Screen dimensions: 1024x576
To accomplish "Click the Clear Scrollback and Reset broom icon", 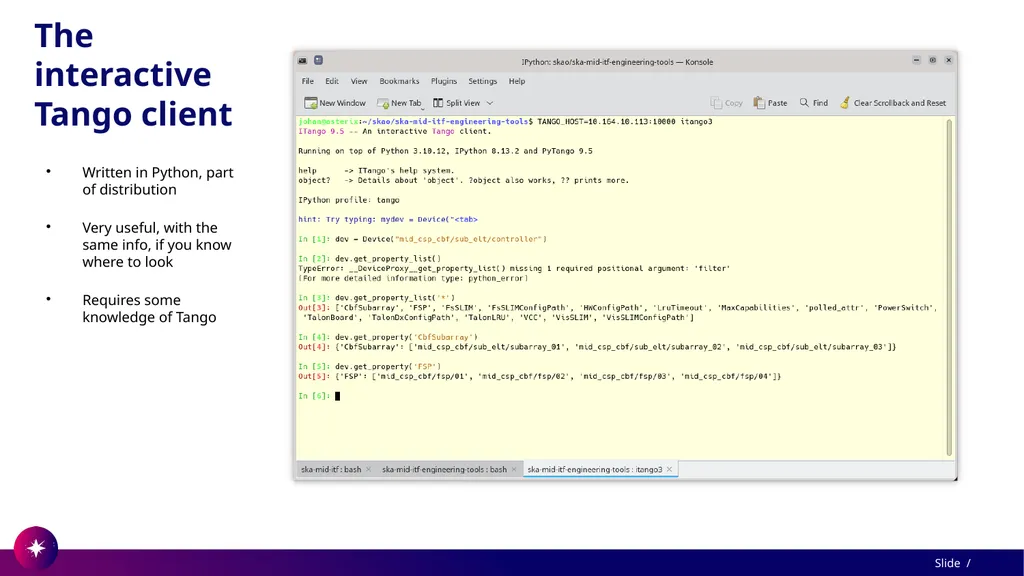I will point(845,103).
